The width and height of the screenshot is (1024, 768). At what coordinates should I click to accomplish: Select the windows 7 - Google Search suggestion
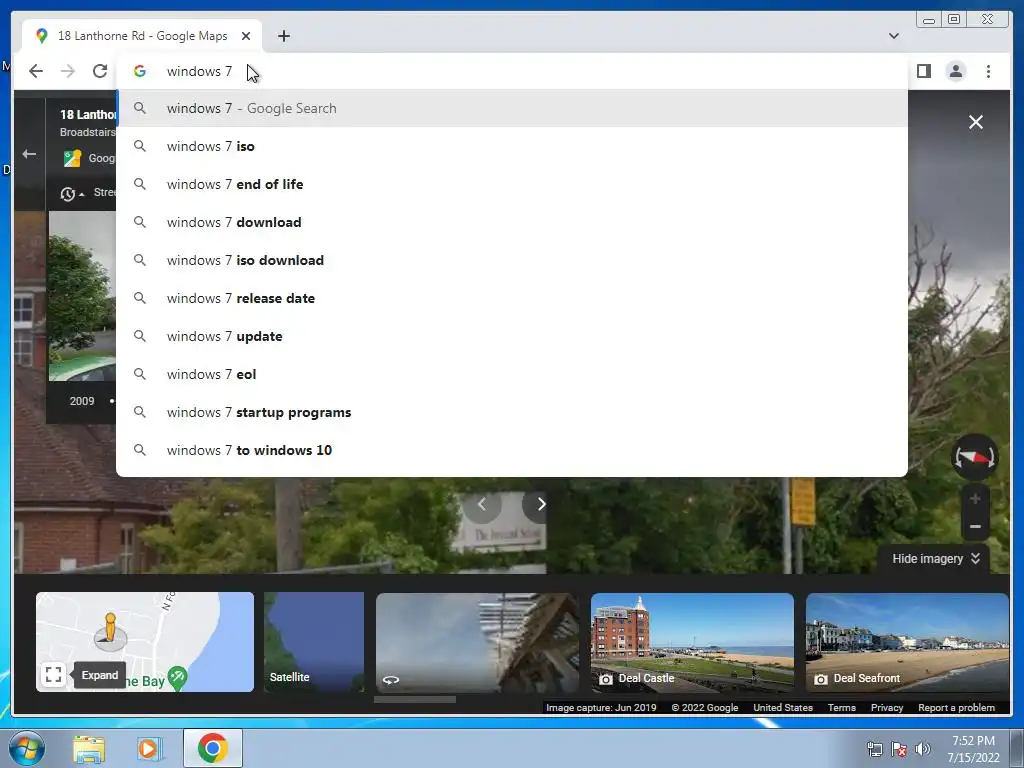tap(512, 108)
